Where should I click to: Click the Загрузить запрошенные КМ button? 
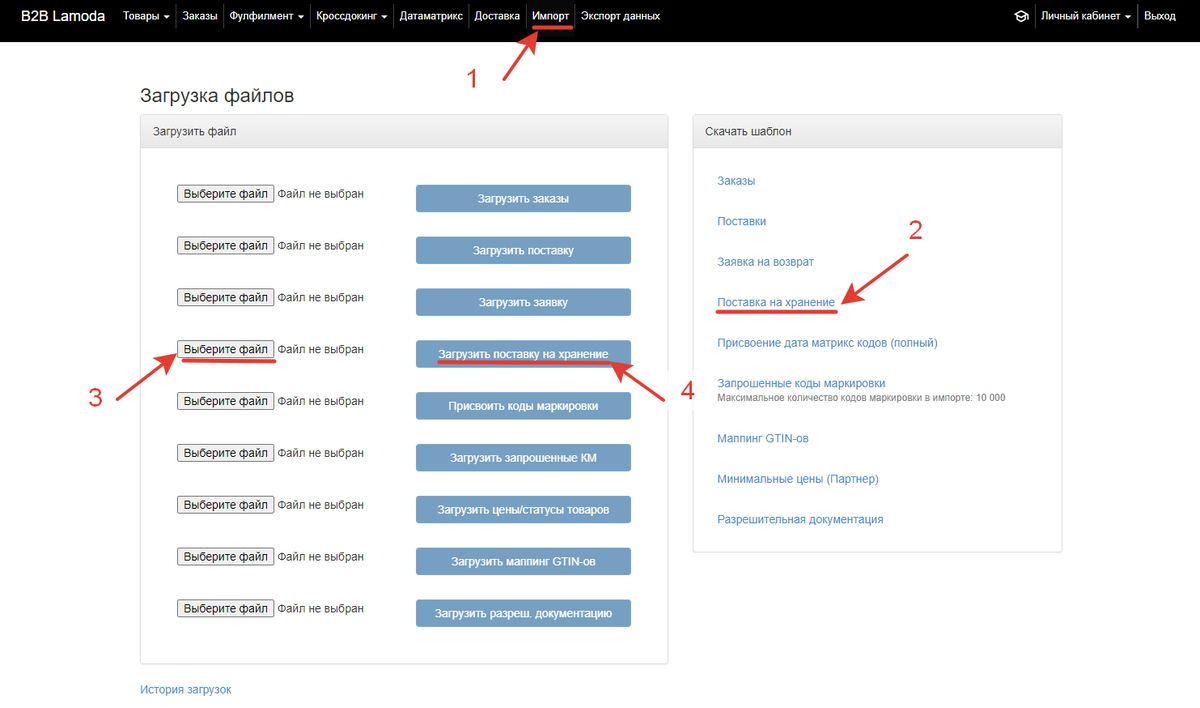coord(523,458)
